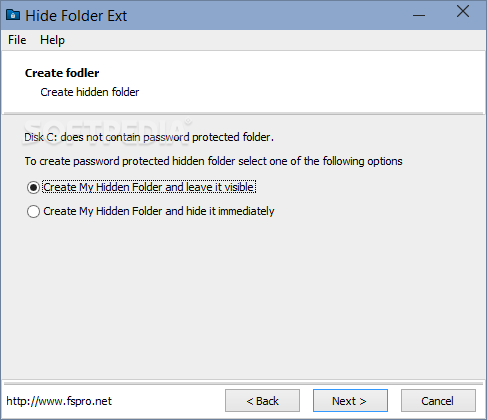Cancel the folder creation wizard
This screenshot has height=420, width=487.
438,401
